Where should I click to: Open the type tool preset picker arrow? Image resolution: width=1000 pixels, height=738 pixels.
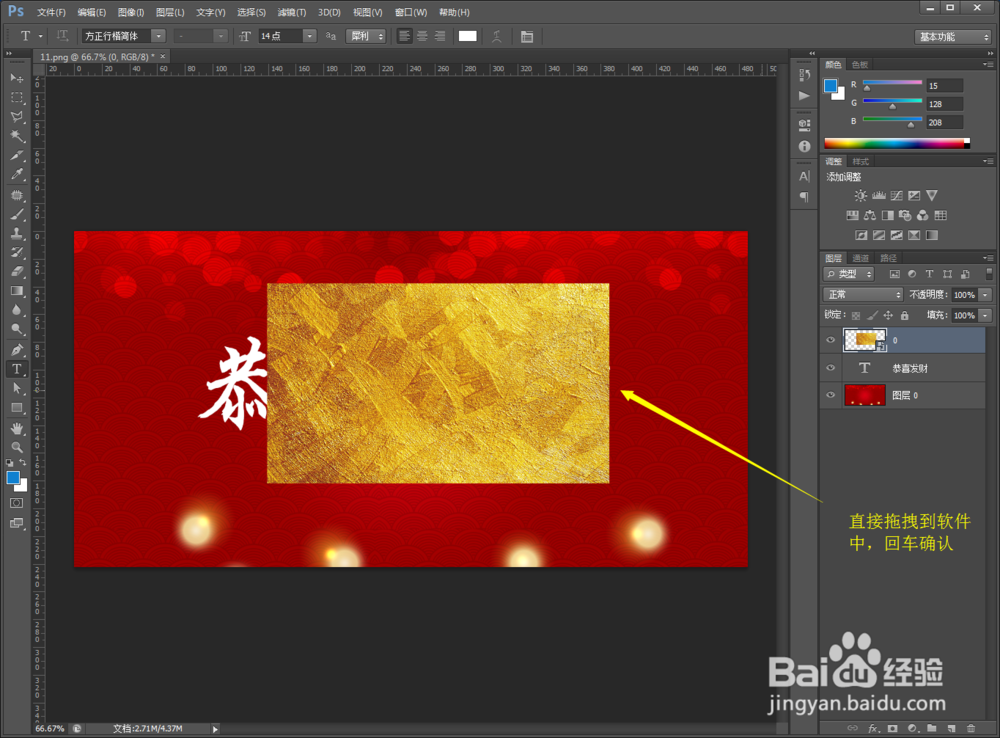(41, 36)
